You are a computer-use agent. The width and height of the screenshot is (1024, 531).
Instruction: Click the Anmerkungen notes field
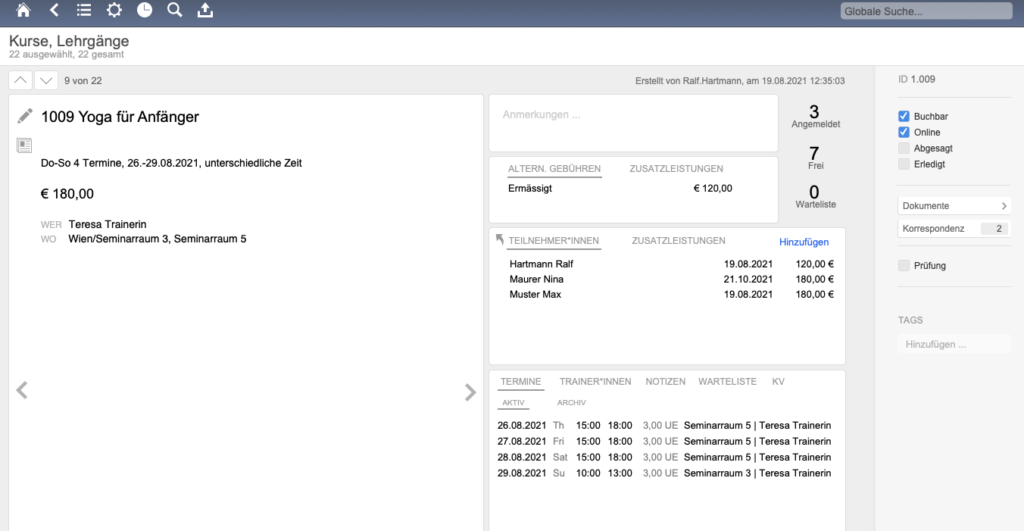(x=632, y=123)
